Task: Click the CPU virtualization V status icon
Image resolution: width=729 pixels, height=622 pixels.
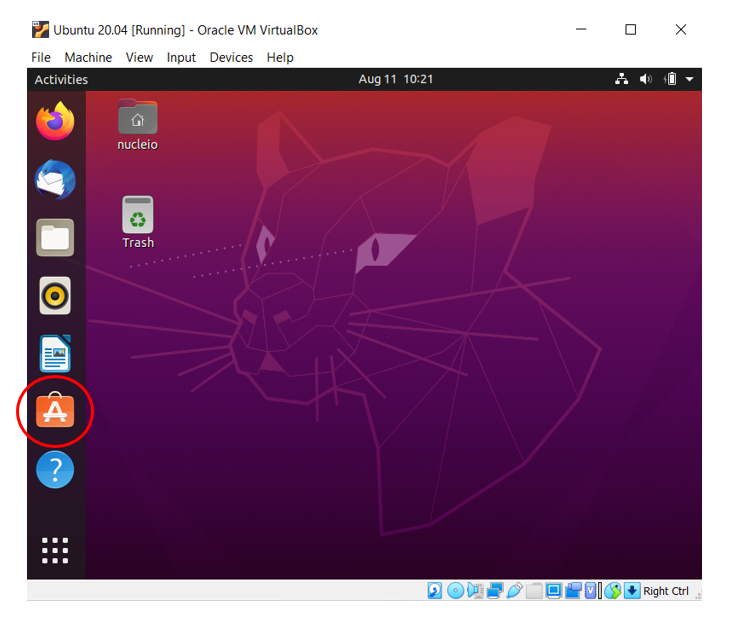Action: tap(590, 590)
